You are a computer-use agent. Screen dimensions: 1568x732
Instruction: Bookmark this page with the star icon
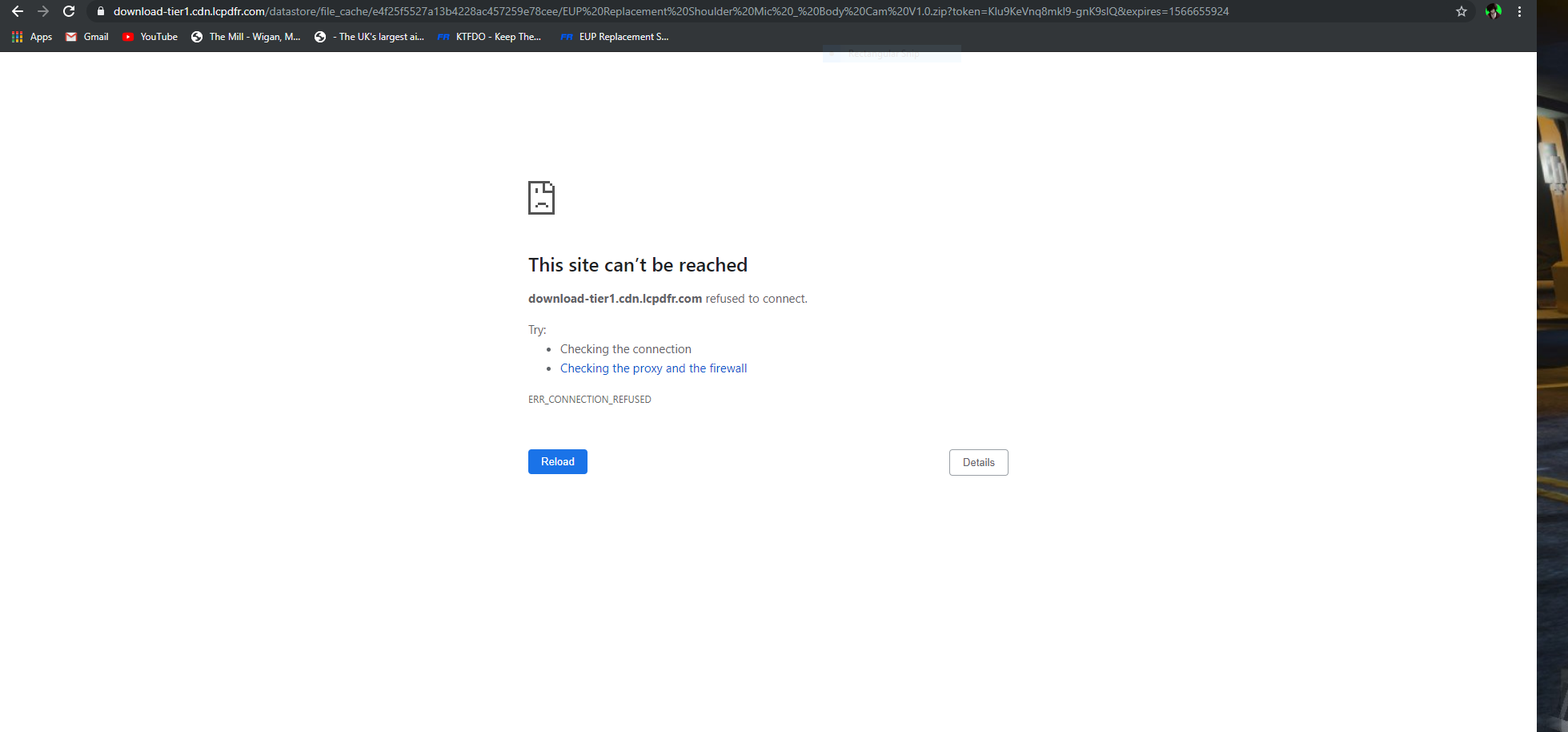click(1462, 11)
